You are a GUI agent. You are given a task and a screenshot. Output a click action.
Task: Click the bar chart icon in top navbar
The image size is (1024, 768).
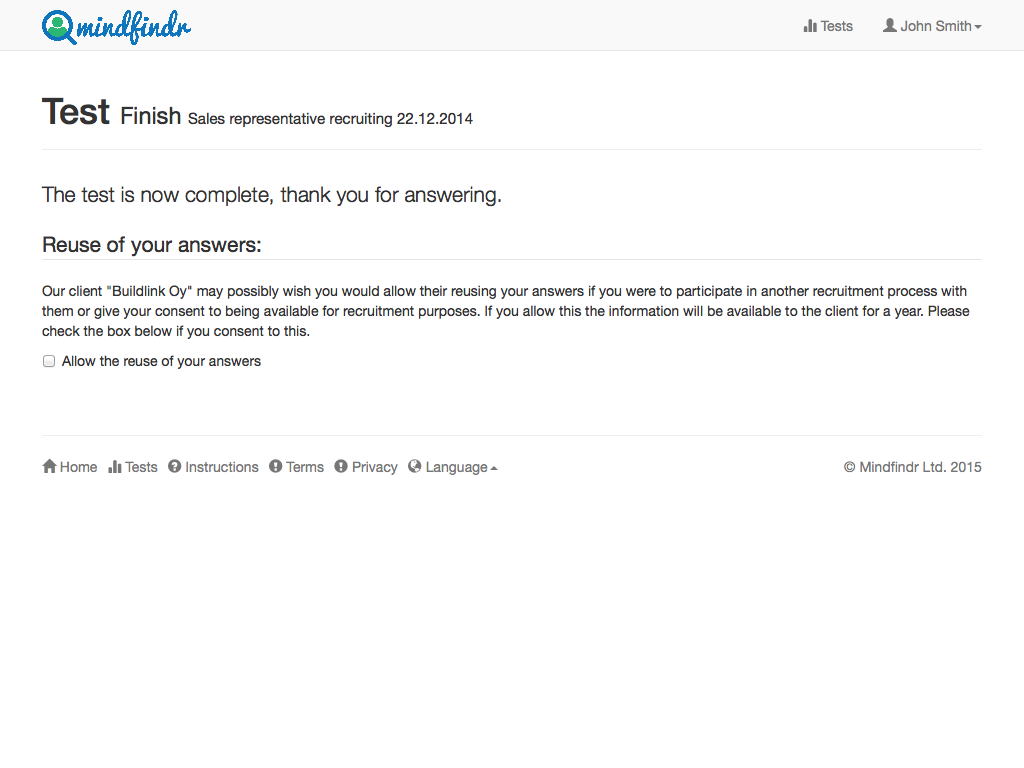coord(810,26)
